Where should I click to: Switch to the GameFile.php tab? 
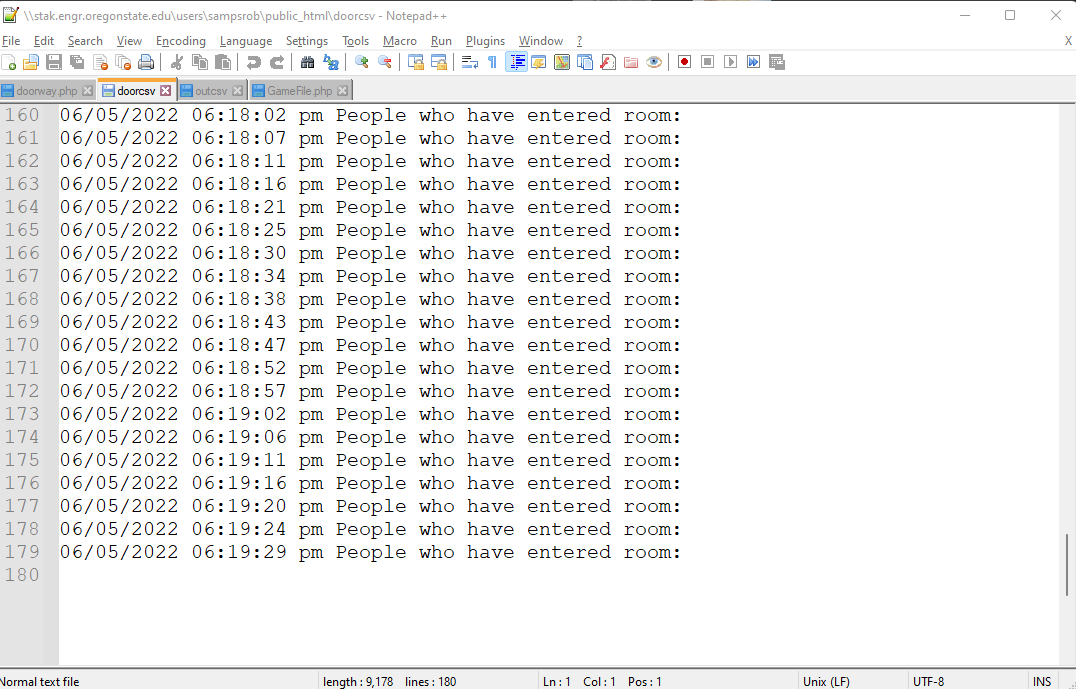click(x=298, y=91)
